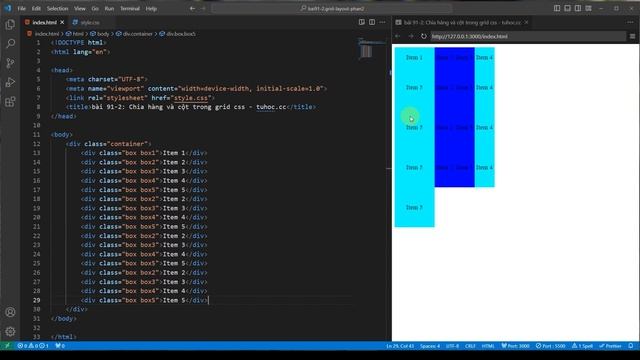The height and width of the screenshot is (360, 640).
Task: Open the style.css link on line 7
Action: (191, 98)
